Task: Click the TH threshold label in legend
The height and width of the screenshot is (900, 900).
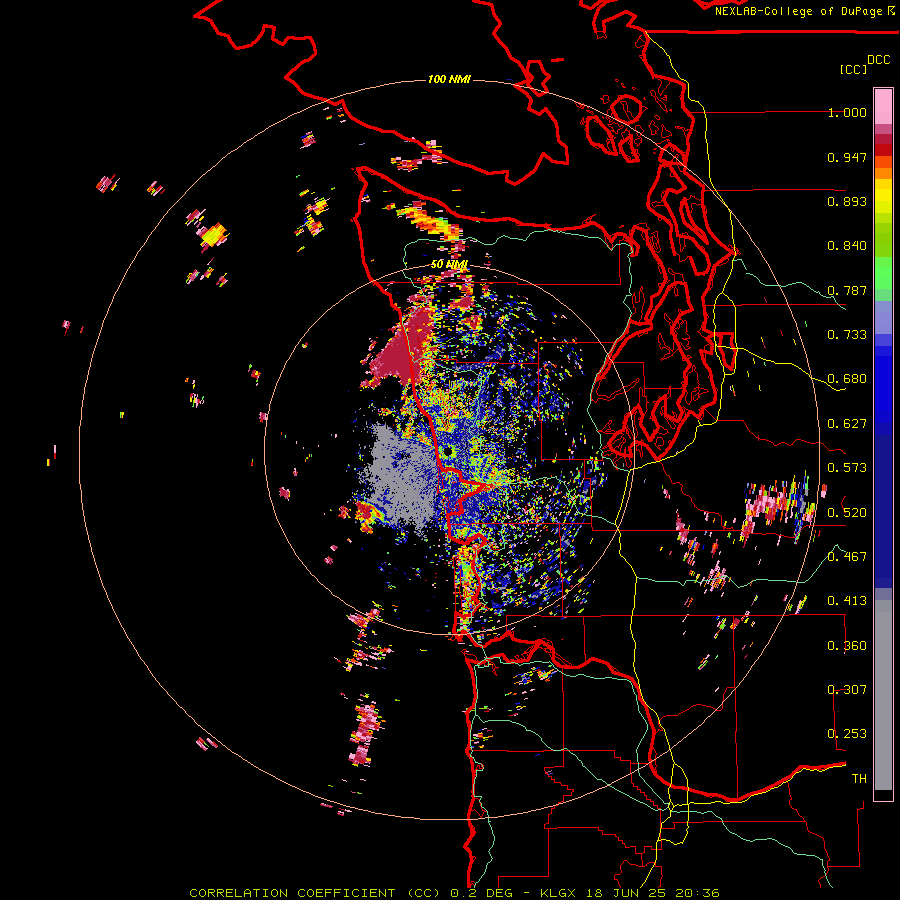Action: point(859,779)
